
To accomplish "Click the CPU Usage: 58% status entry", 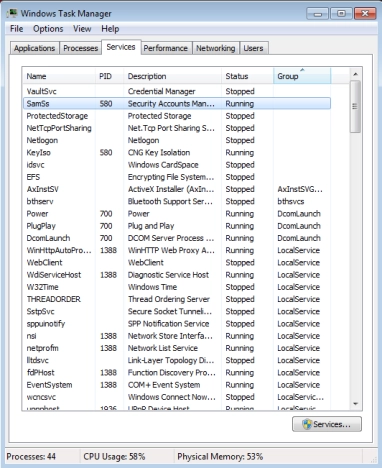I will point(114,456).
